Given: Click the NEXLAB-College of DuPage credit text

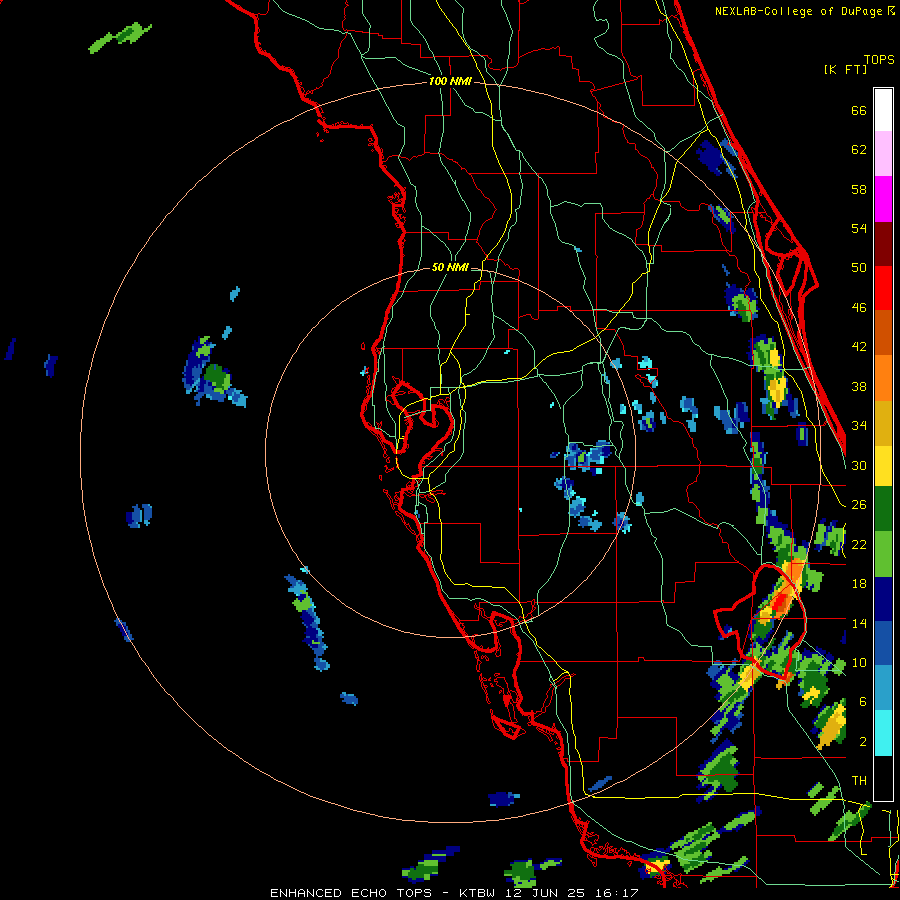Looking at the screenshot, I should tap(804, 11).
